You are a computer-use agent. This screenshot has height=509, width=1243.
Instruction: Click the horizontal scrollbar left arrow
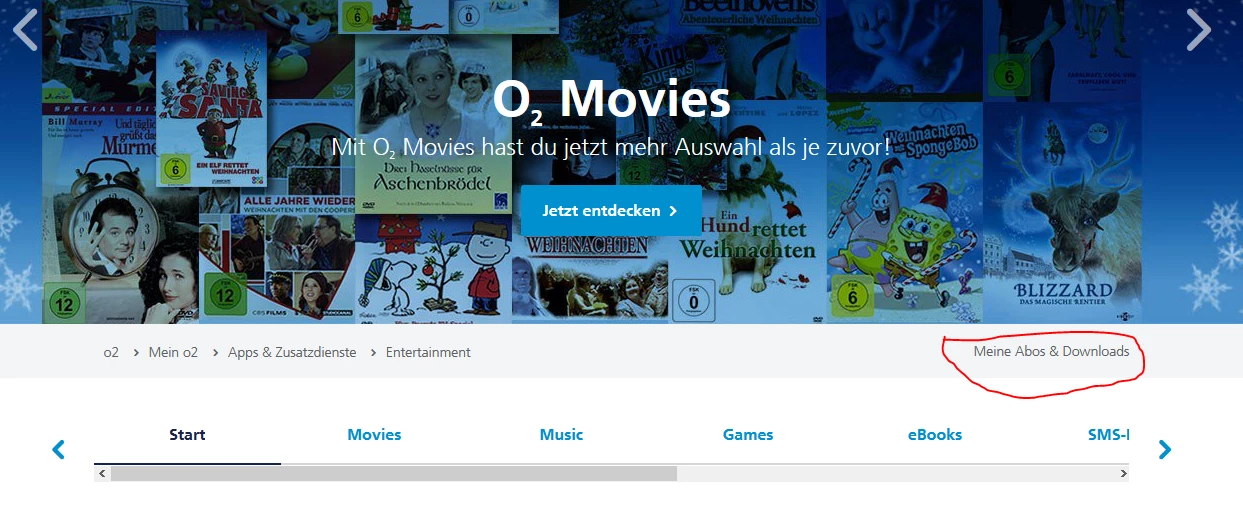click(x=102, y=474)
